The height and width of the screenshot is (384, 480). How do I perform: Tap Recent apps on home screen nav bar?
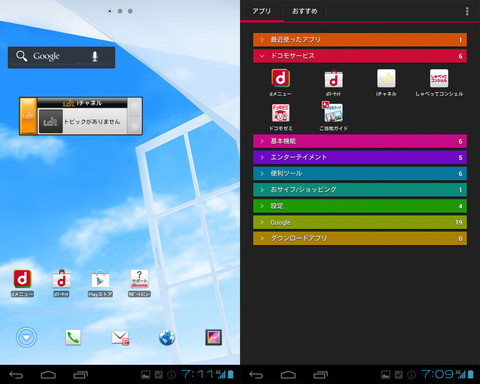81,375
